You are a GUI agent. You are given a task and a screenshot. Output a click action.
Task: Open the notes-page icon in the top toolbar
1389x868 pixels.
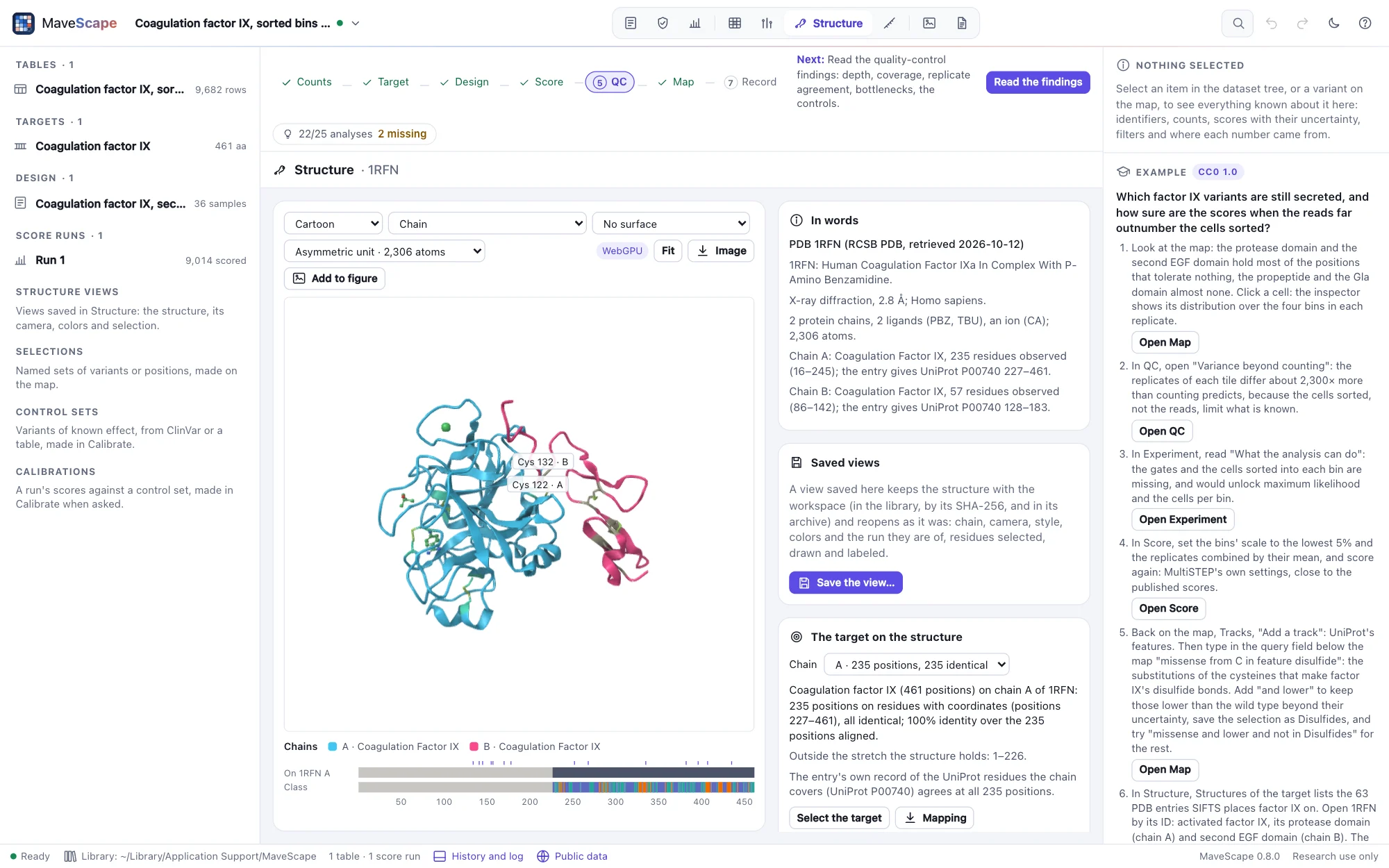tap(631, 24)
